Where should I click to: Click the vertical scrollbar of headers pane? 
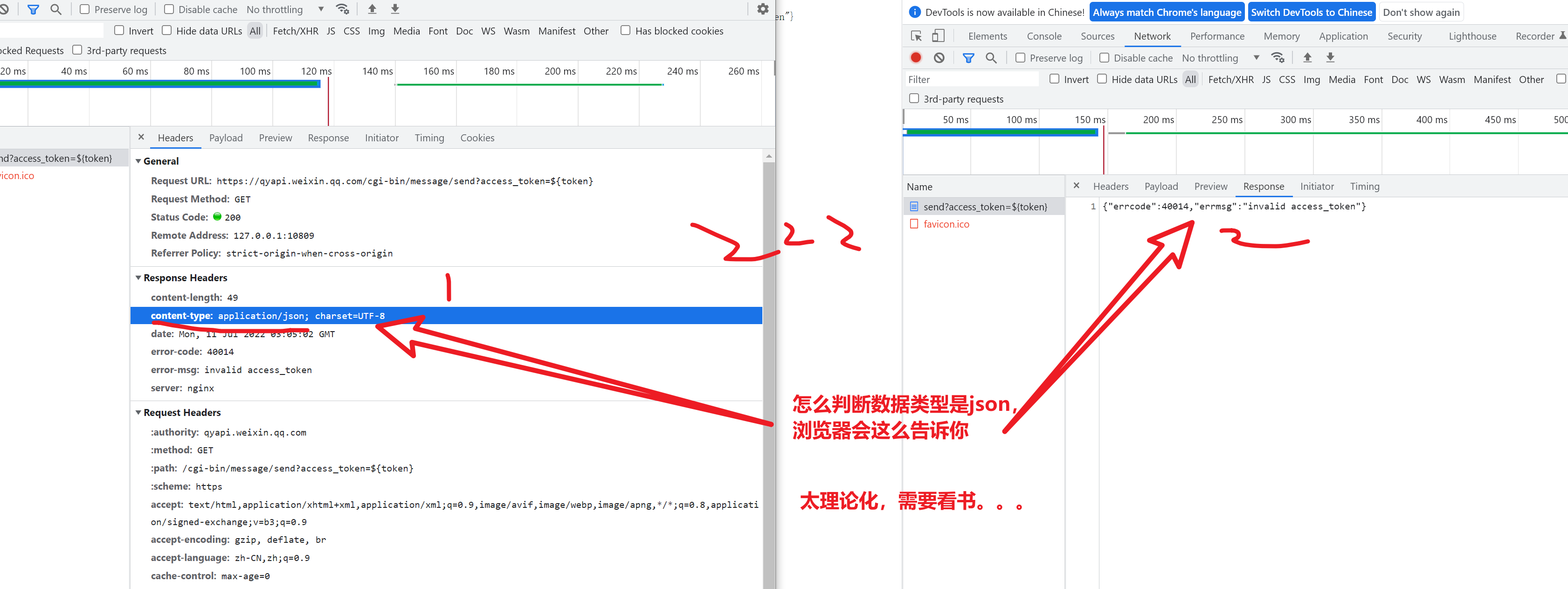click(769, 366)
